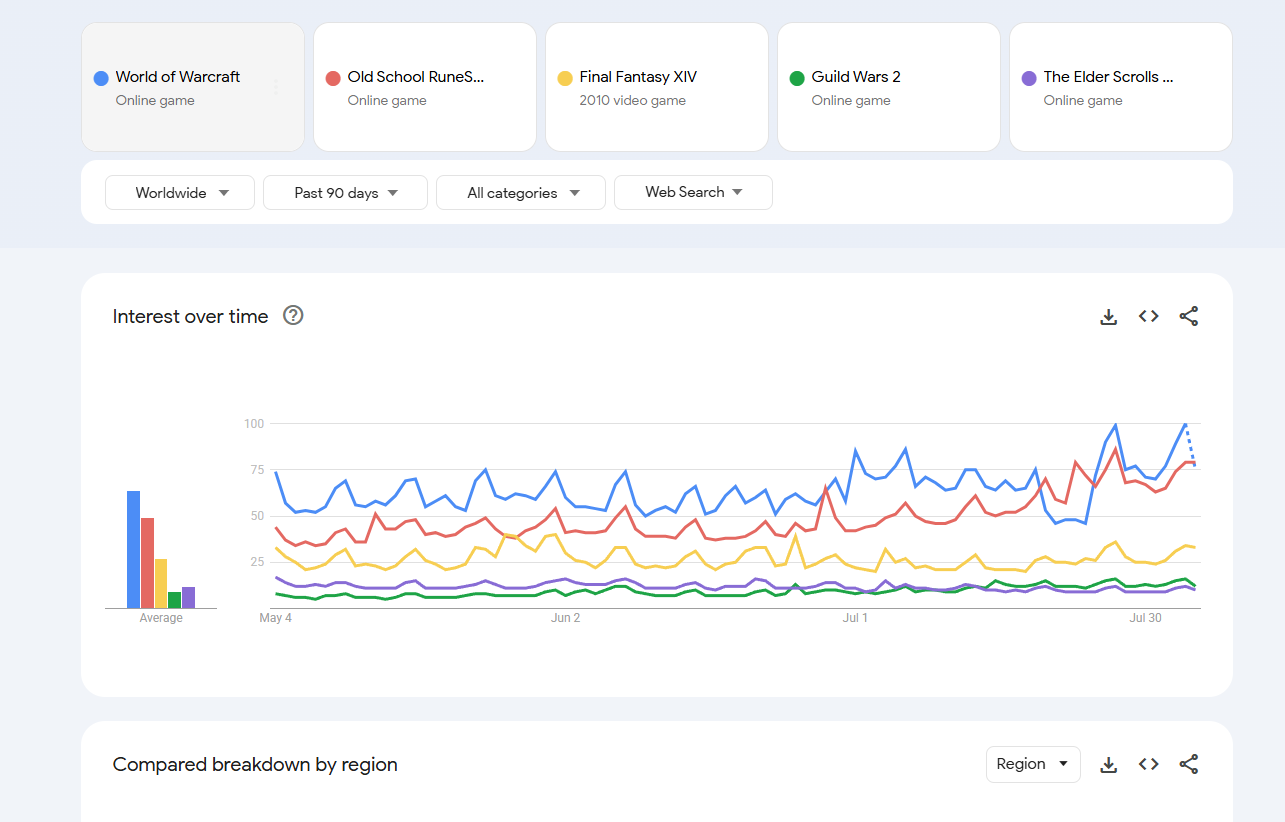Click the red average bar in chart

click(x=147, y=563)
